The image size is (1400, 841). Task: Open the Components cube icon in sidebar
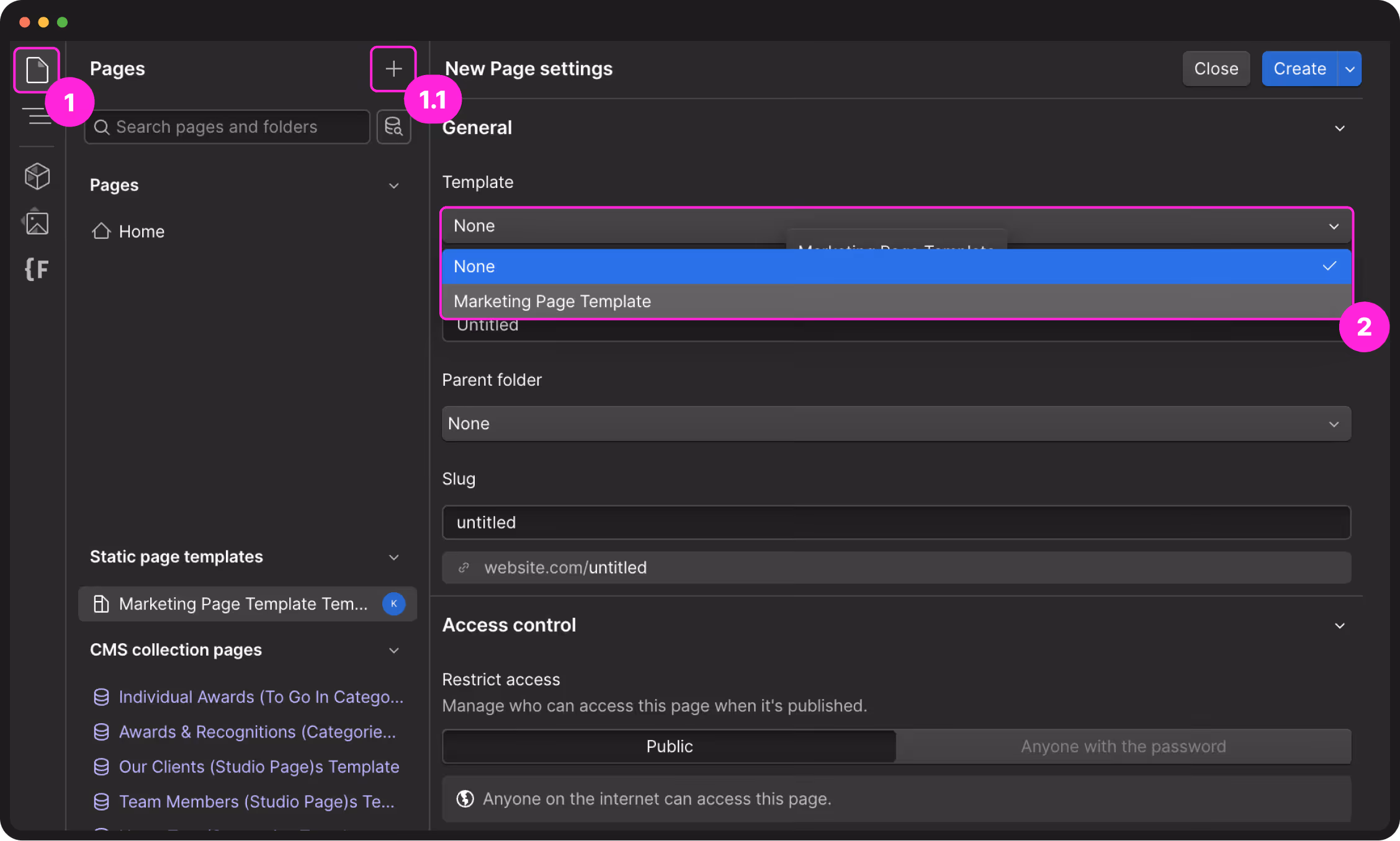[x=37, y=176]
